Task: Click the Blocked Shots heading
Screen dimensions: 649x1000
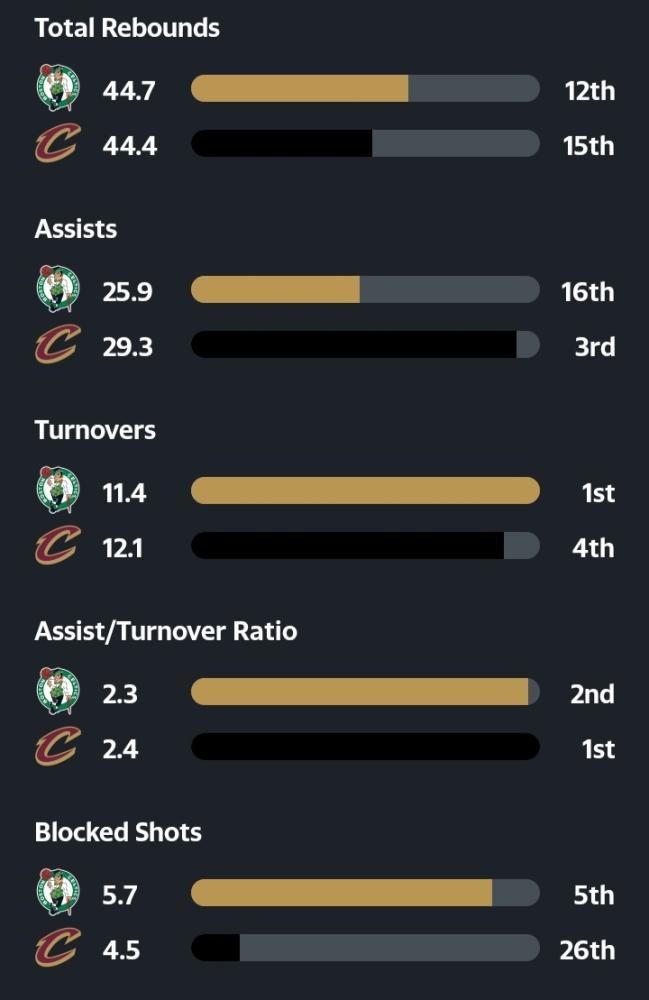Action: tap(118, 832)
